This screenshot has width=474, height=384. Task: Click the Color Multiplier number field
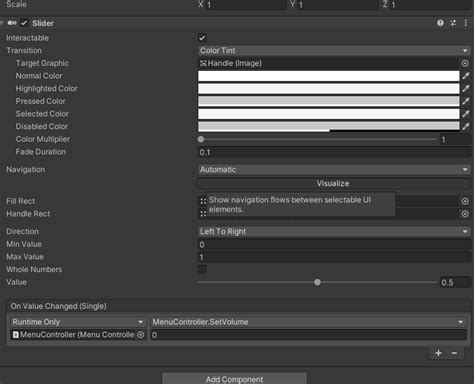pyautogui.click(x=455, y=140)
